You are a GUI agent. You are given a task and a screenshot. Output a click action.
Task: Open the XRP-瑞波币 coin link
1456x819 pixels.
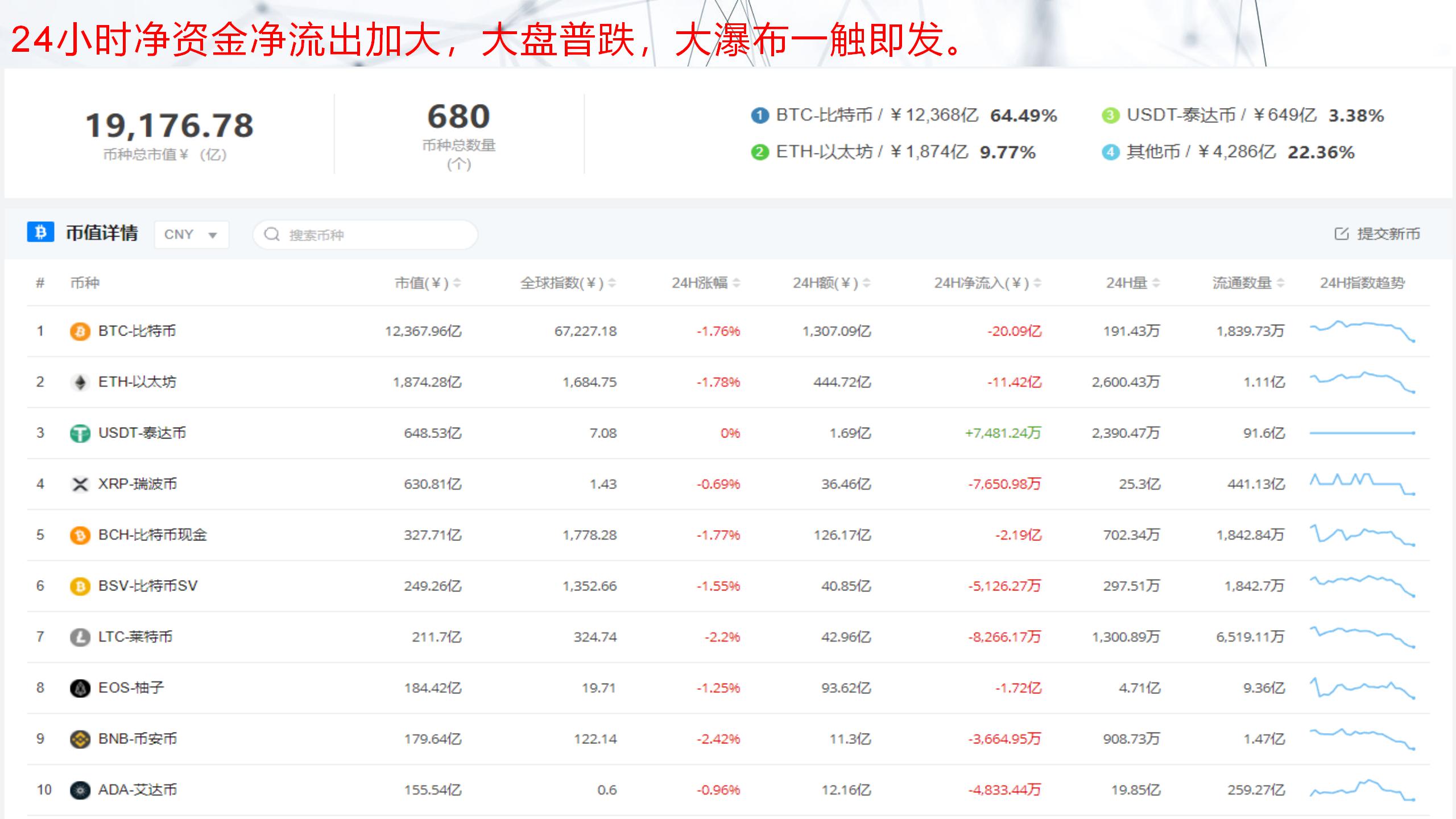tap(138, 484)
